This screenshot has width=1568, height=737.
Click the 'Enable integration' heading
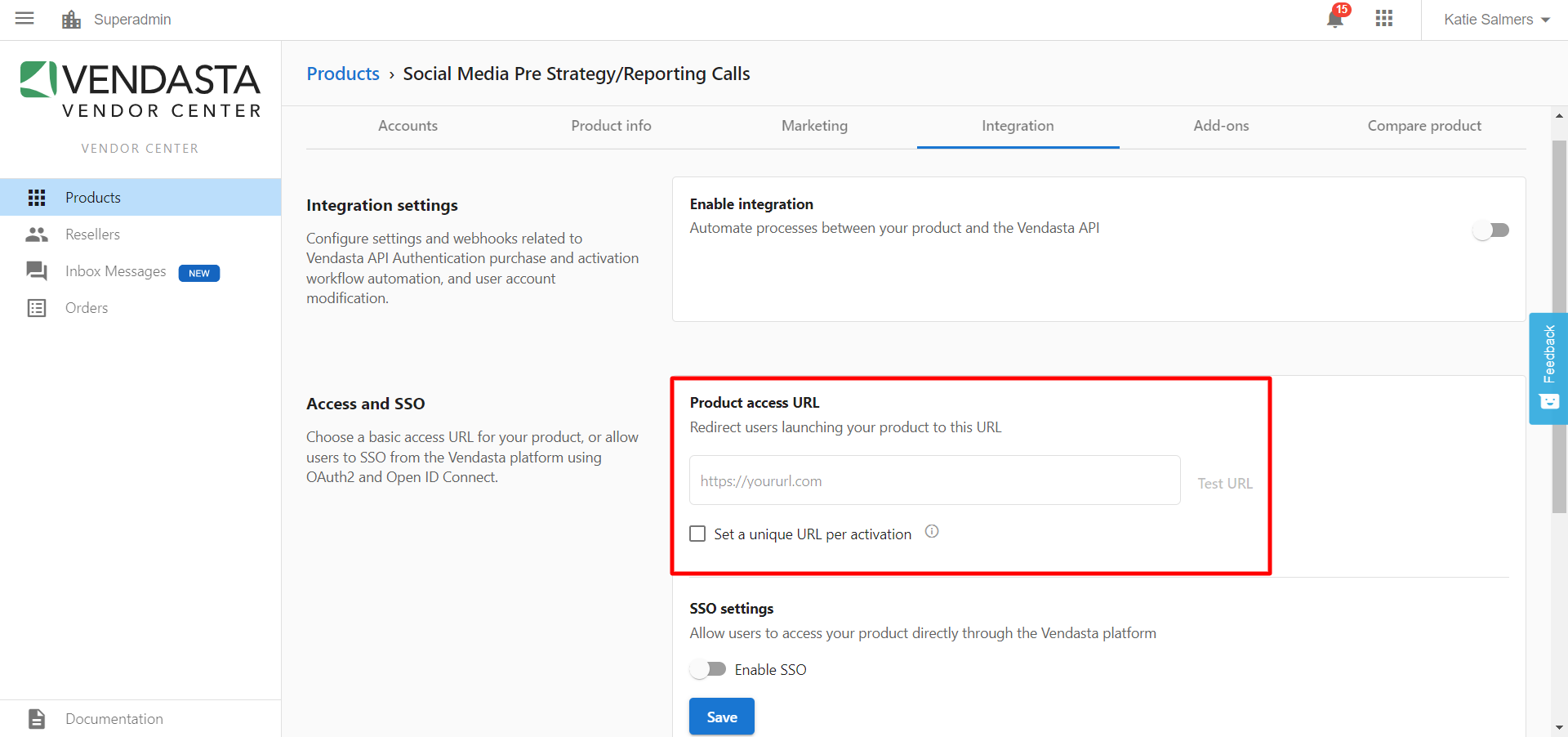(x=751, y=204)
